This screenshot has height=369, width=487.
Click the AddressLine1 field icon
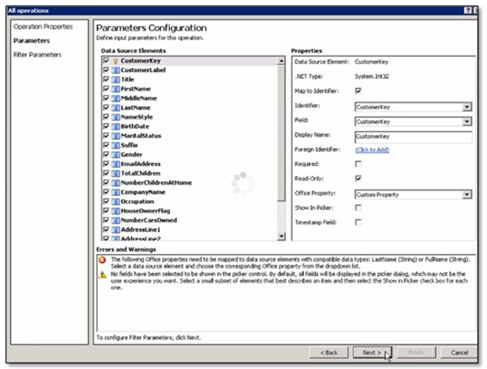tap(115, 229)
